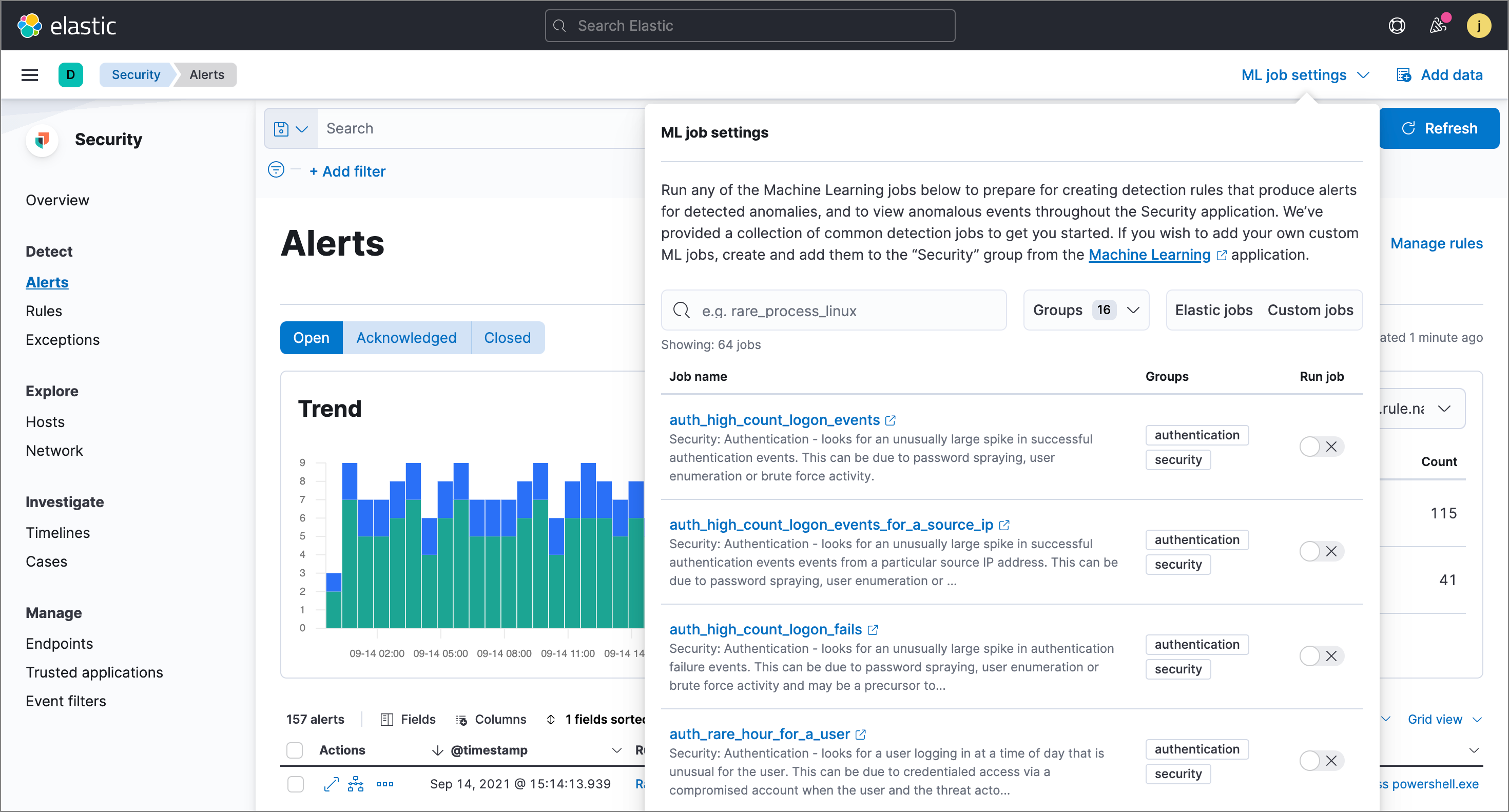
Task: Open the main navigation hamburger menu
Action: (x=29, y=74)
